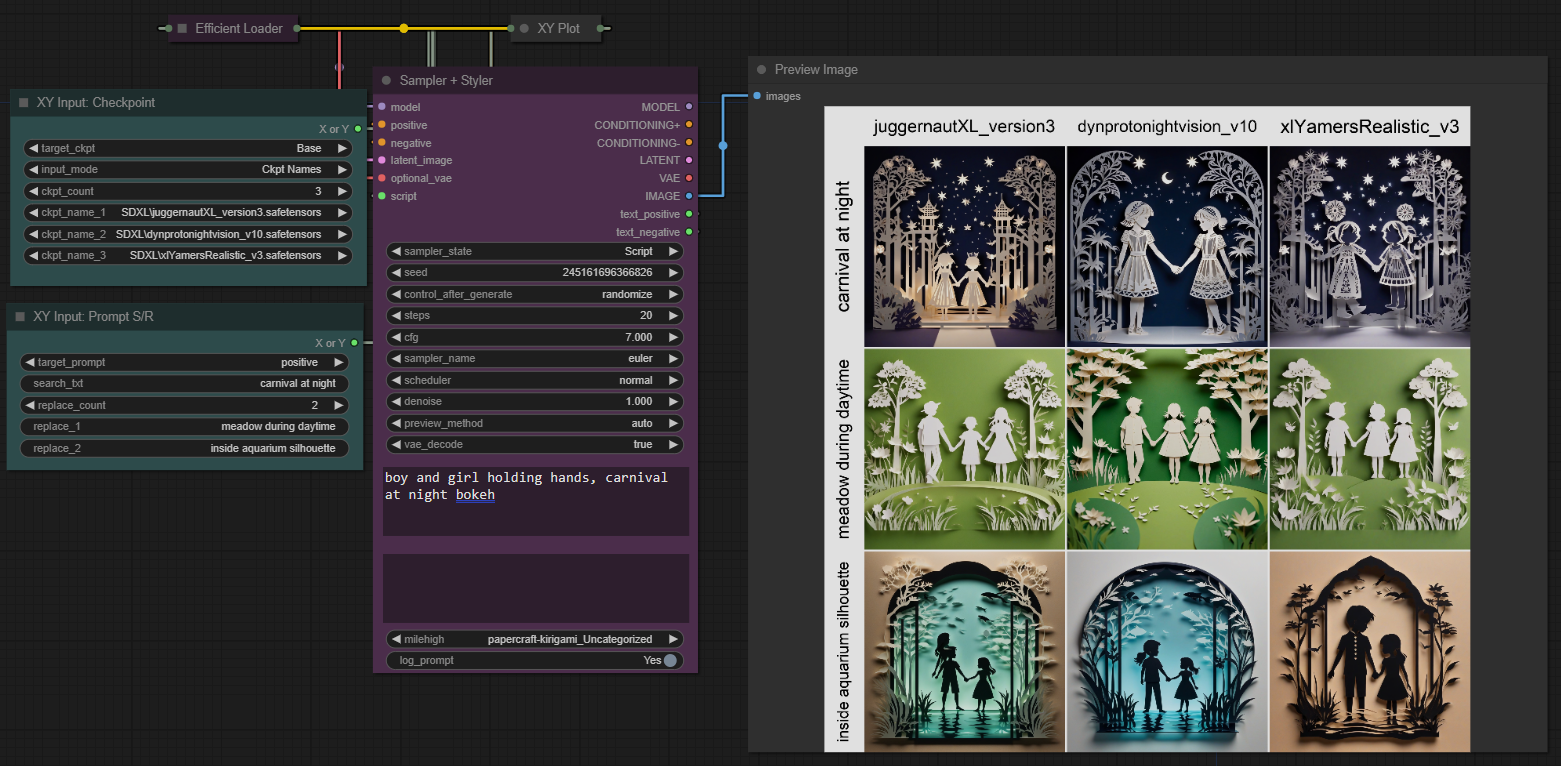The image size is (1561, 766).
Task: Collapse the XY Input: Checkpoint node
Action: tap(23, 103)
